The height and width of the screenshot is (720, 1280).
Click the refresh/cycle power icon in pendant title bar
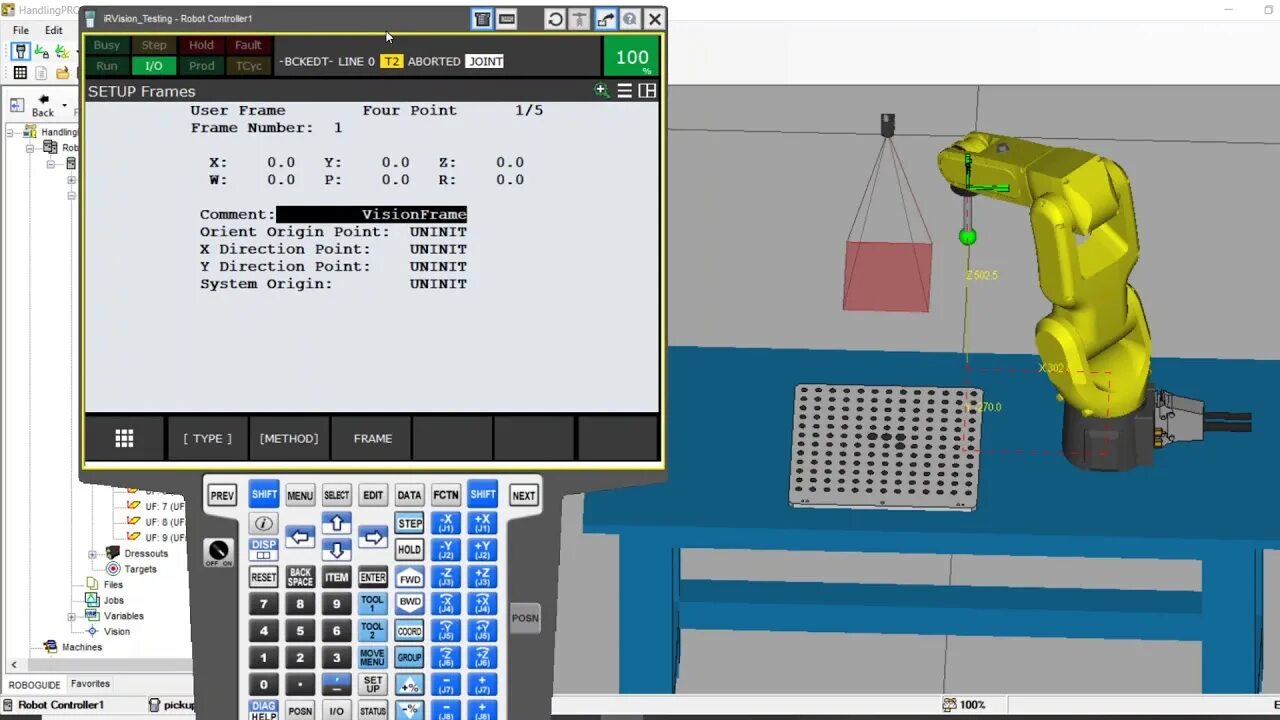[x=555, y=19]
